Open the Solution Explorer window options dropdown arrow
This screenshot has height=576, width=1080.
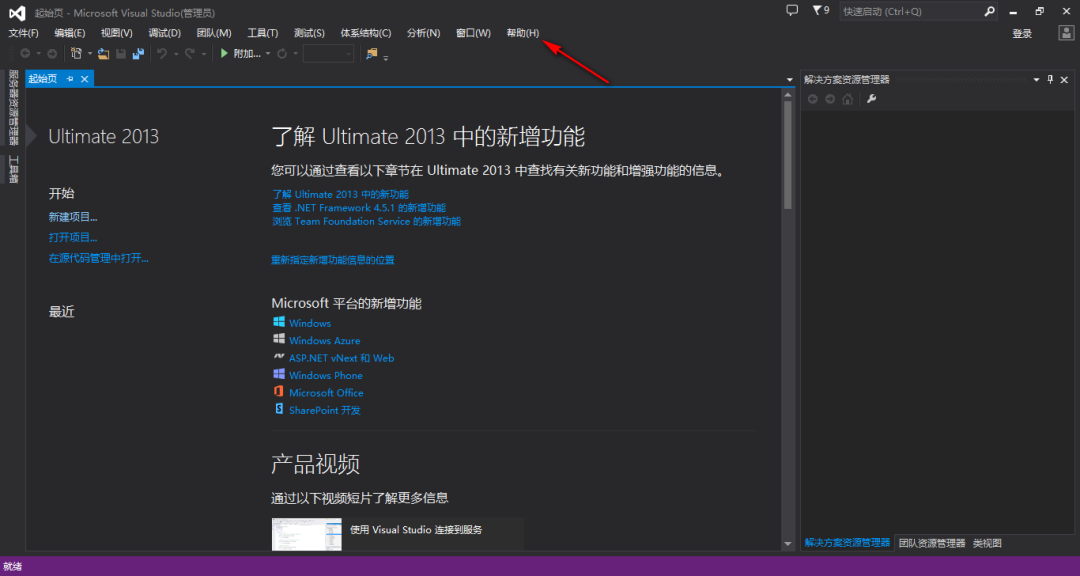point(1036,80)
